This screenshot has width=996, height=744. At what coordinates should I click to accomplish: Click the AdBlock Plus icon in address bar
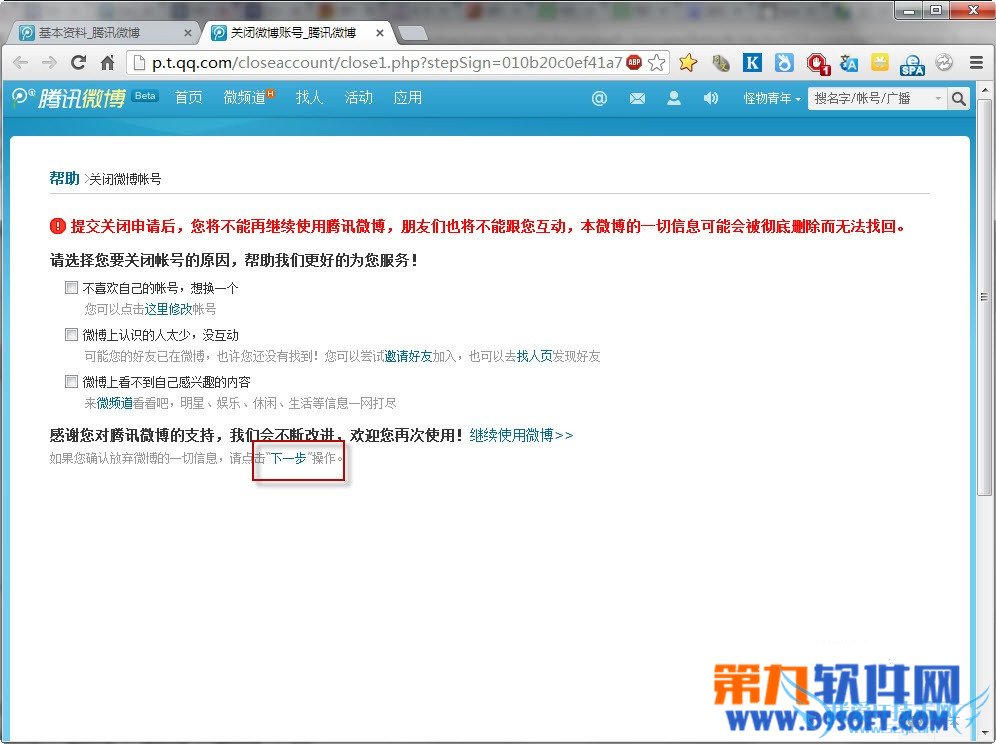(633, 62)
